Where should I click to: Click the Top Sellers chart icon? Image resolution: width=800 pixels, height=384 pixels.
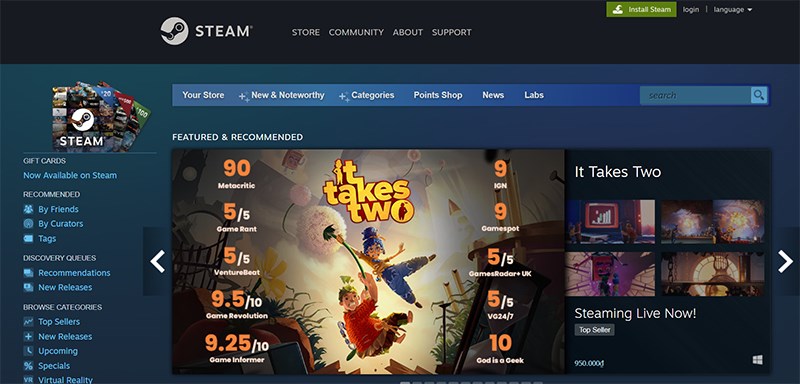29,322
